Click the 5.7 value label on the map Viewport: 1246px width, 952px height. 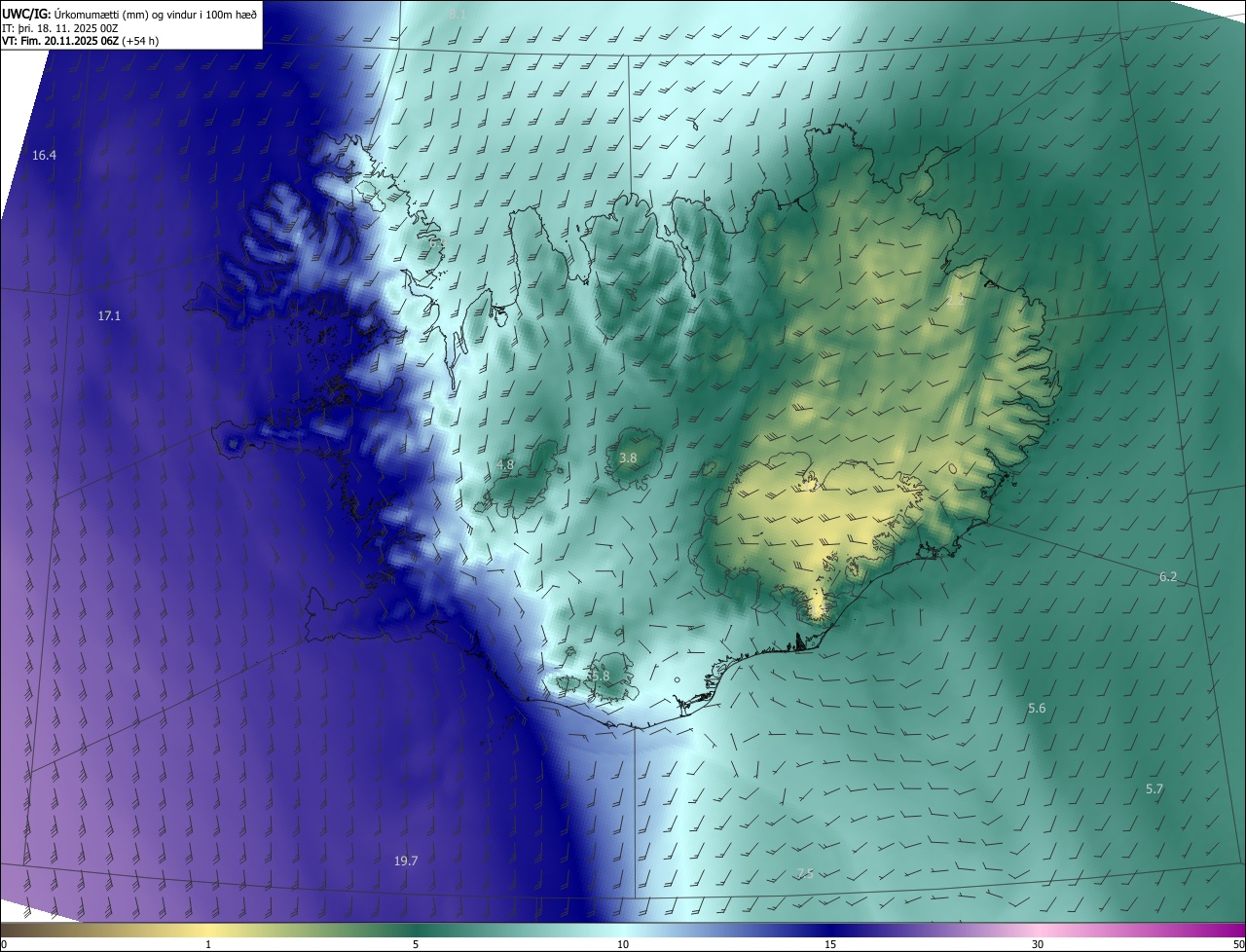[1154, 789]
